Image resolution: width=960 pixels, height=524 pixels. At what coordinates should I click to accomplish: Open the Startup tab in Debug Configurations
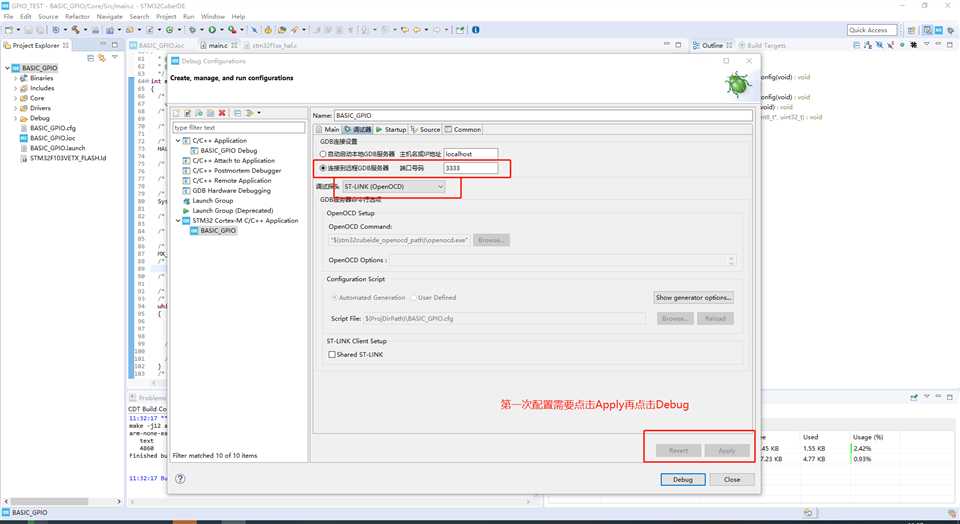tap(391, 129)
